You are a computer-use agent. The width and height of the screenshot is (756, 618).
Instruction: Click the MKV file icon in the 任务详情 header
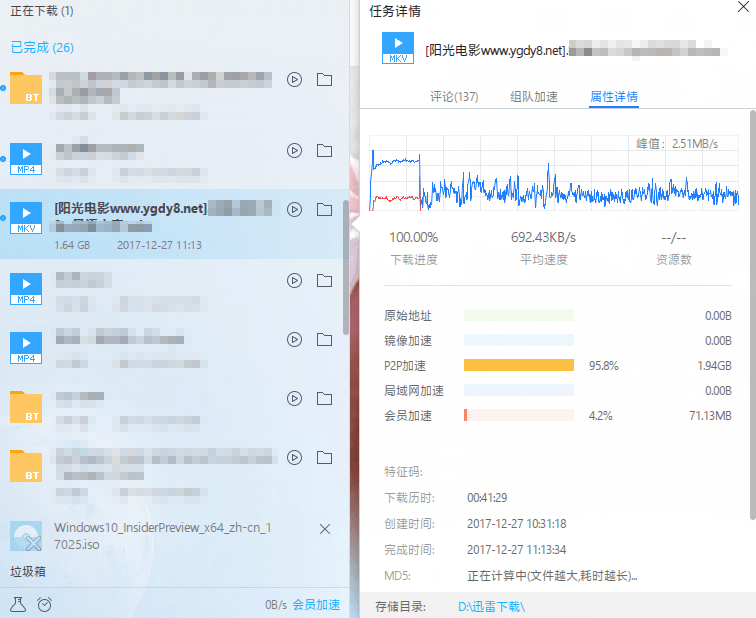tap(398, 48)
